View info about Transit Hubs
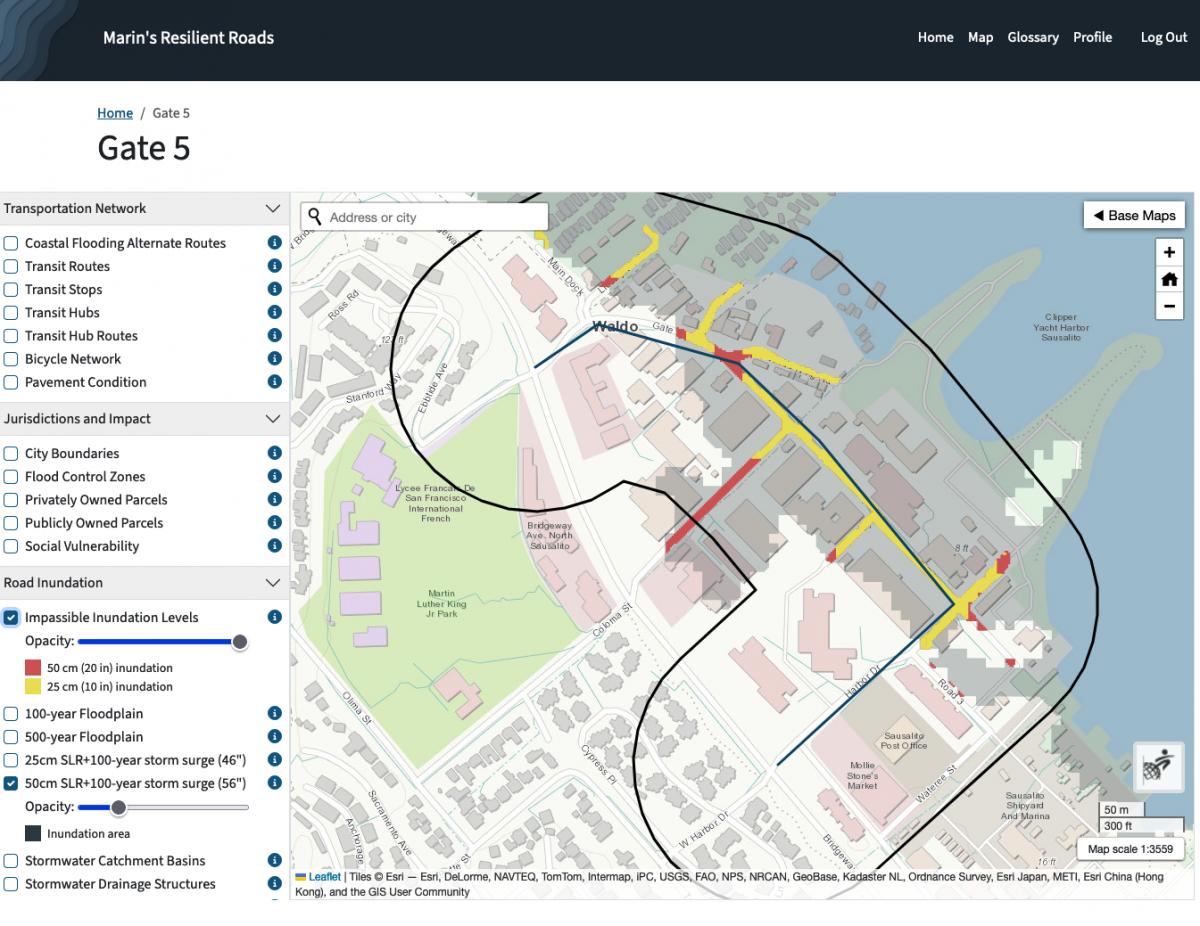The height and width of the screenshot is (926, 1200). (x=274, y=312)
